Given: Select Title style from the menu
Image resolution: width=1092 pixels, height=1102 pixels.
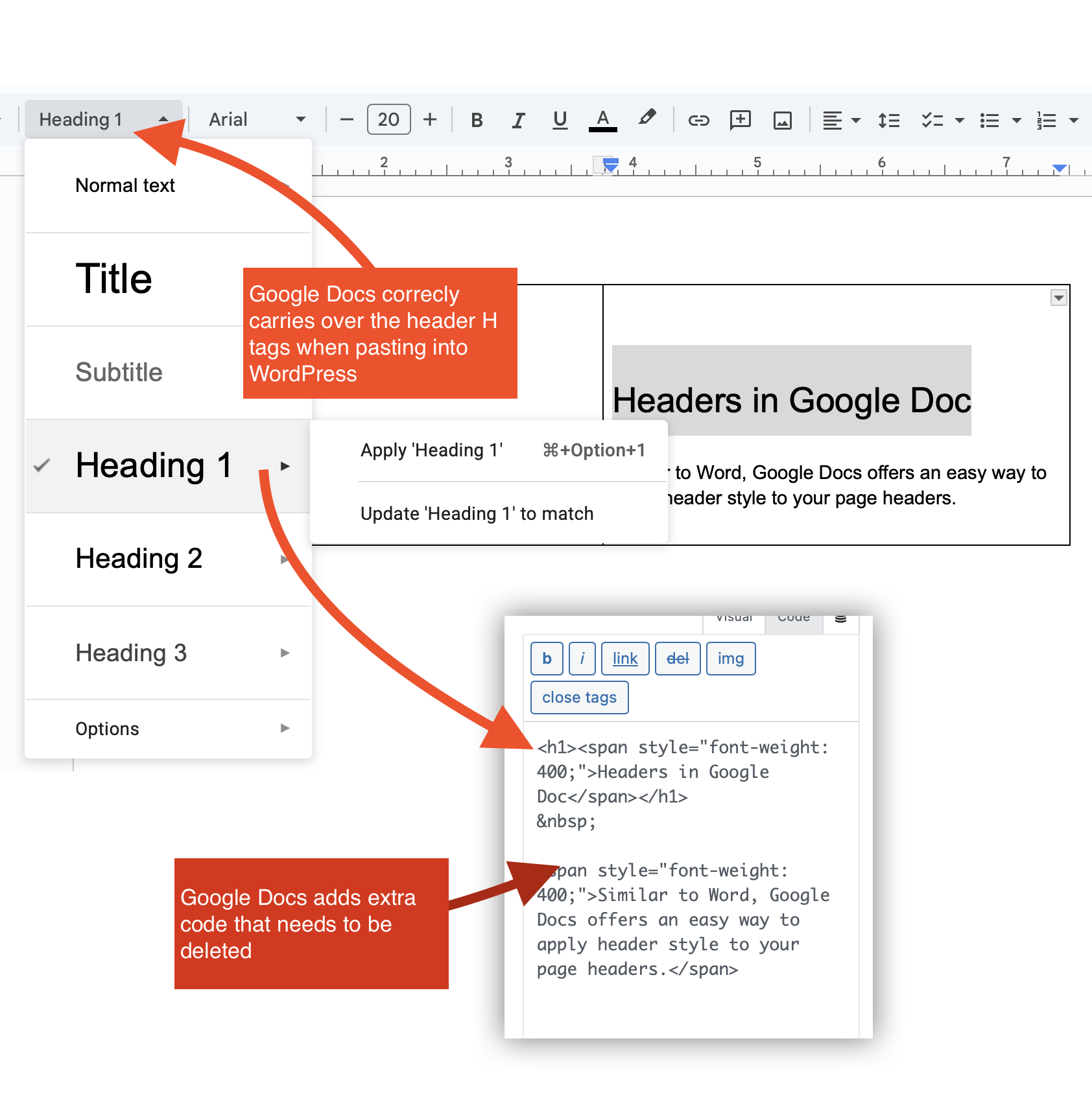Looking at the screenshot, I should [168, 279].
